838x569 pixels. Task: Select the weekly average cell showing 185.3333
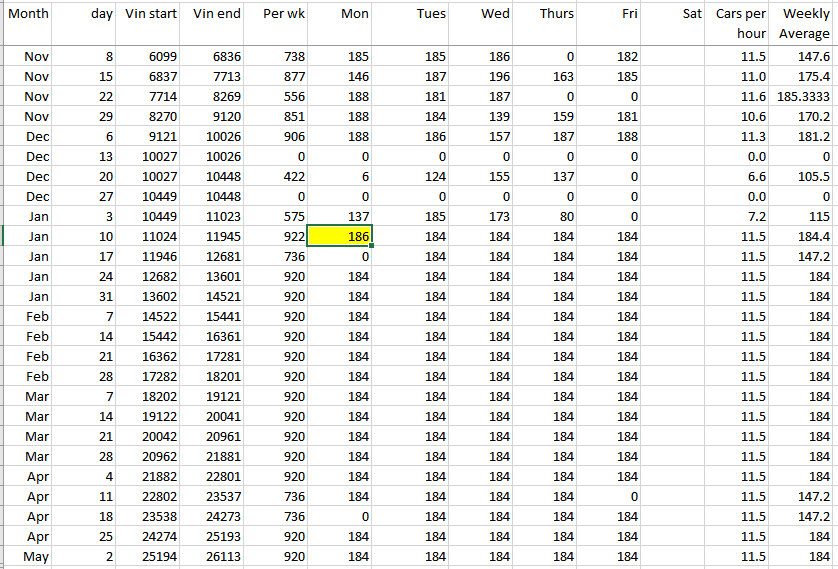coord(805,97)
